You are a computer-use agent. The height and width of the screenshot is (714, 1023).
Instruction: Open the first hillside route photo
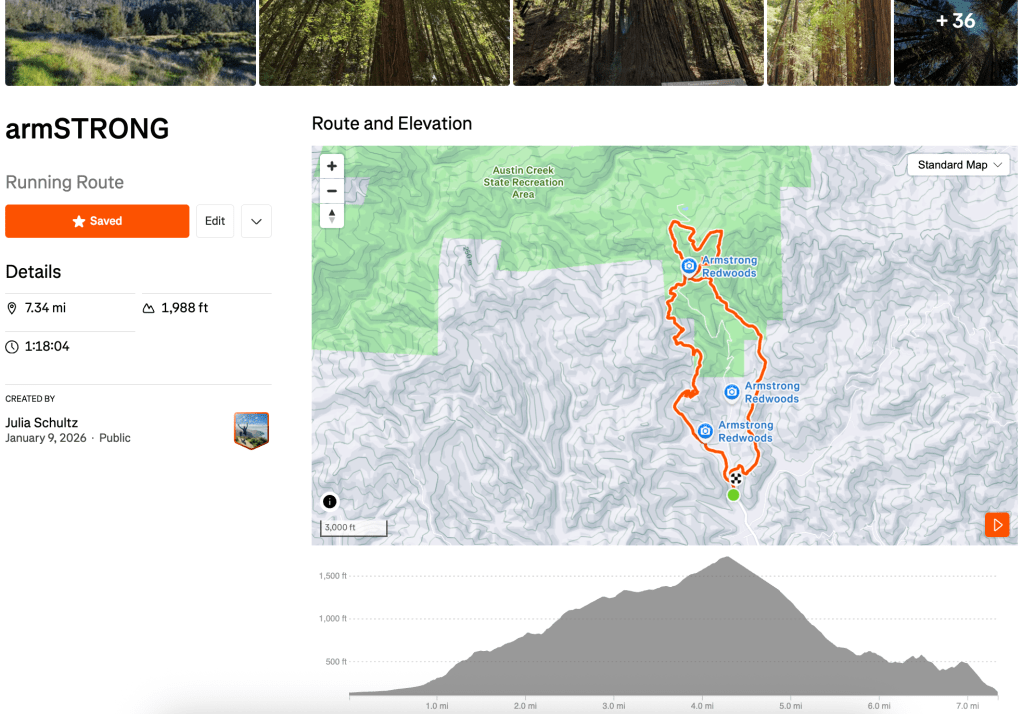pyautogui.click(x=130, y=42)
